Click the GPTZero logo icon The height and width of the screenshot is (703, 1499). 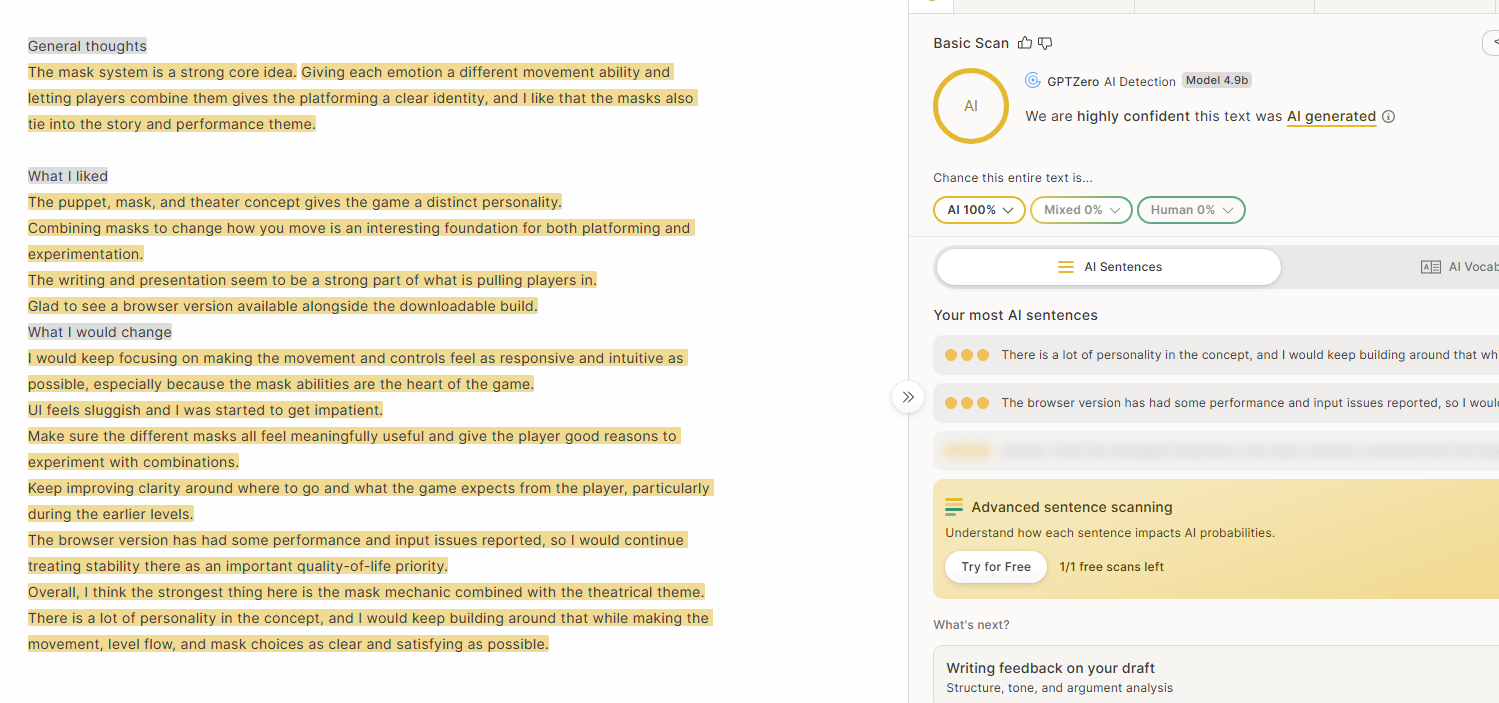[1033, 81]
